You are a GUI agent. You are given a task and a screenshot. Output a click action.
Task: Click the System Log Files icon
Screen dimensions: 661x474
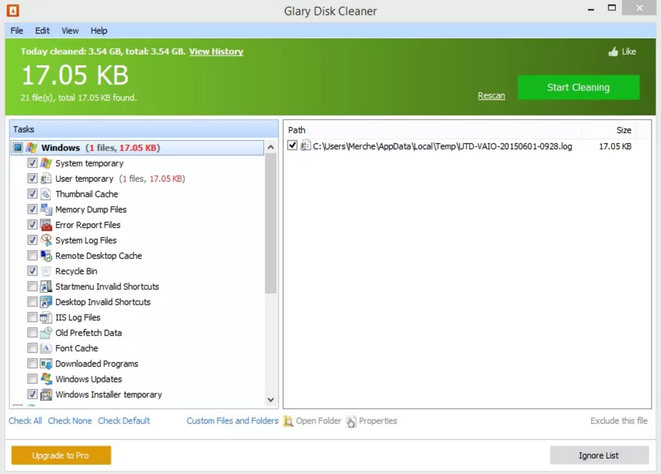(x=46, y=240)
